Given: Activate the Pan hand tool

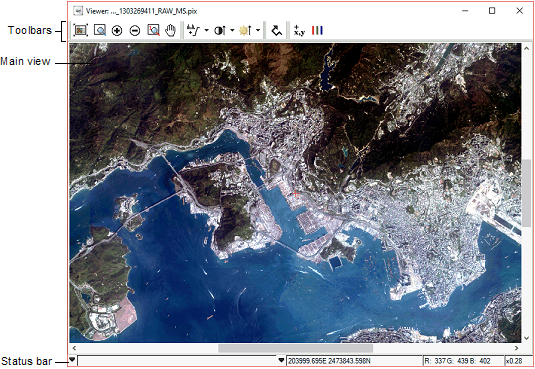Looking at the screenshot, I should click(x=171, y=30).
